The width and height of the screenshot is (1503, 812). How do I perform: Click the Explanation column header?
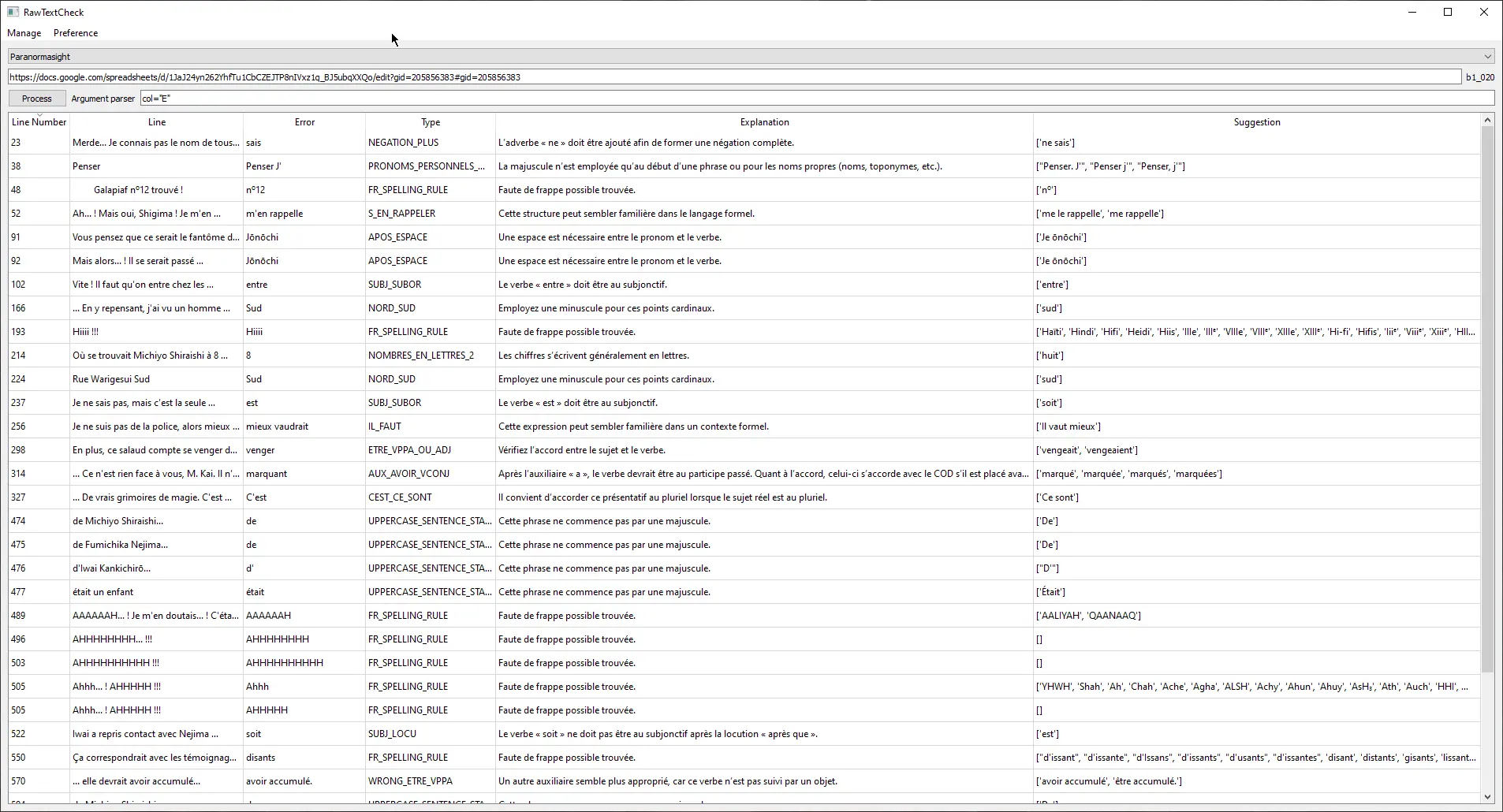point(764,122)
